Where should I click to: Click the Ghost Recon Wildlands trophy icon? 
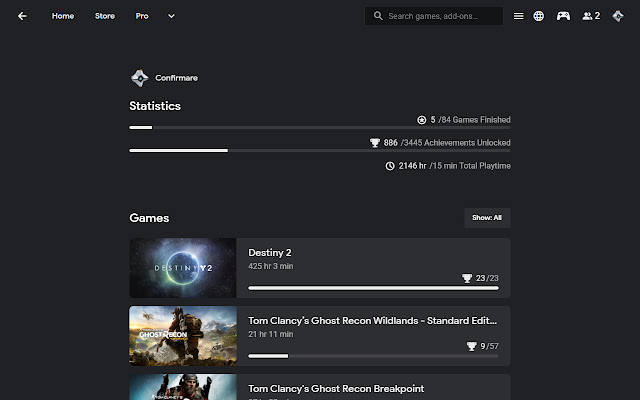(x=471, y=346)
